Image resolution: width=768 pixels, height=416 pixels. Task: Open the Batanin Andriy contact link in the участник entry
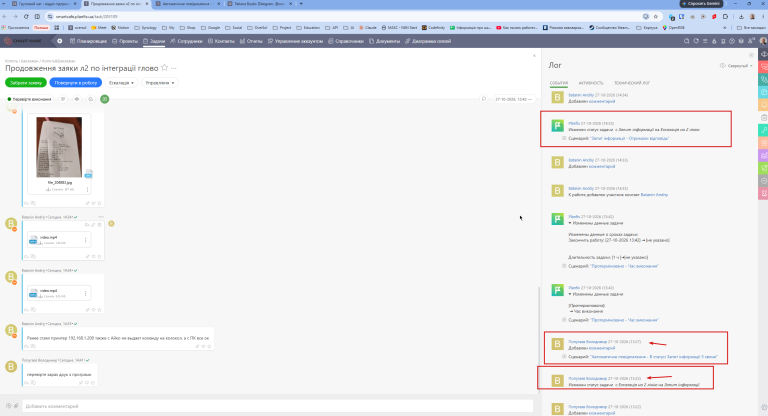coord(654,195)
